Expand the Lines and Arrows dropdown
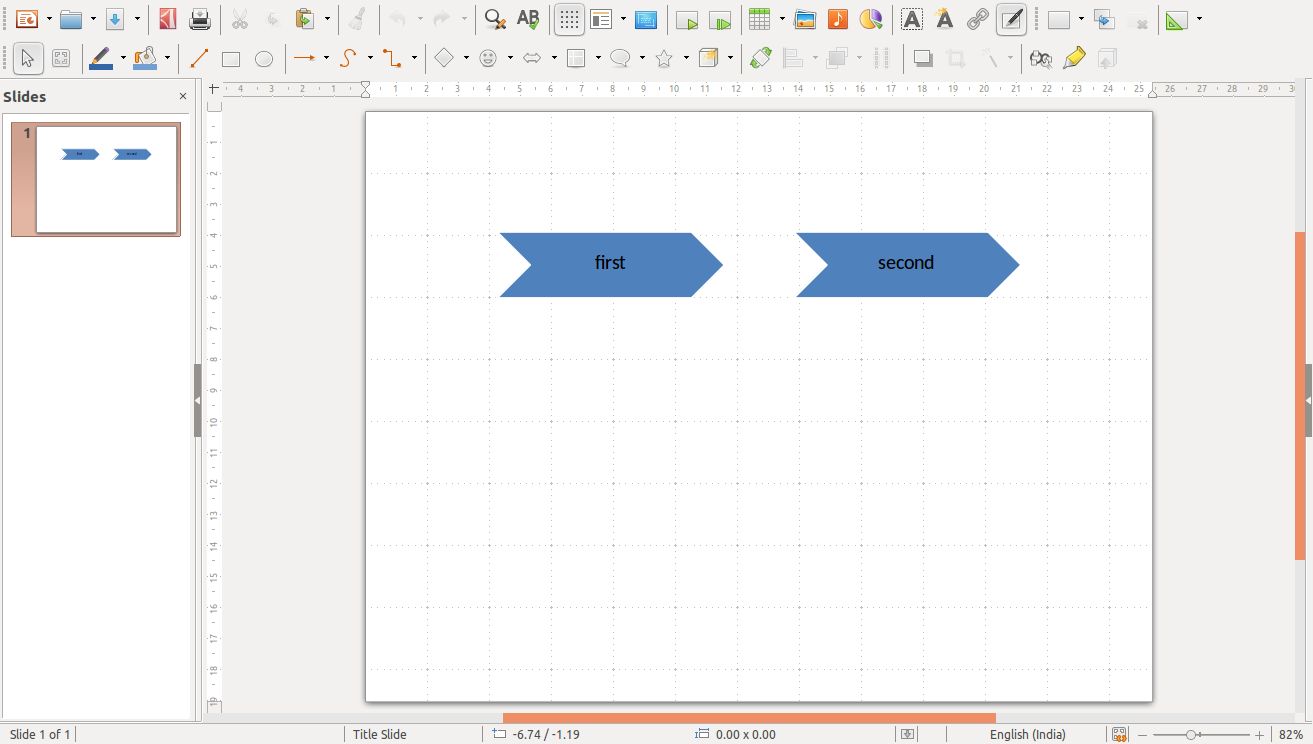 326,59
